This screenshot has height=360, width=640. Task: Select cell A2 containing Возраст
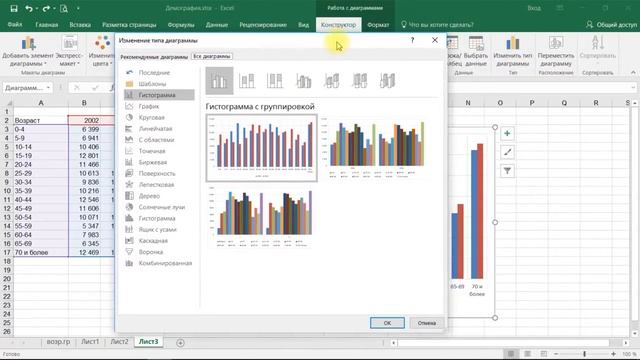click(x=41, y=120)
